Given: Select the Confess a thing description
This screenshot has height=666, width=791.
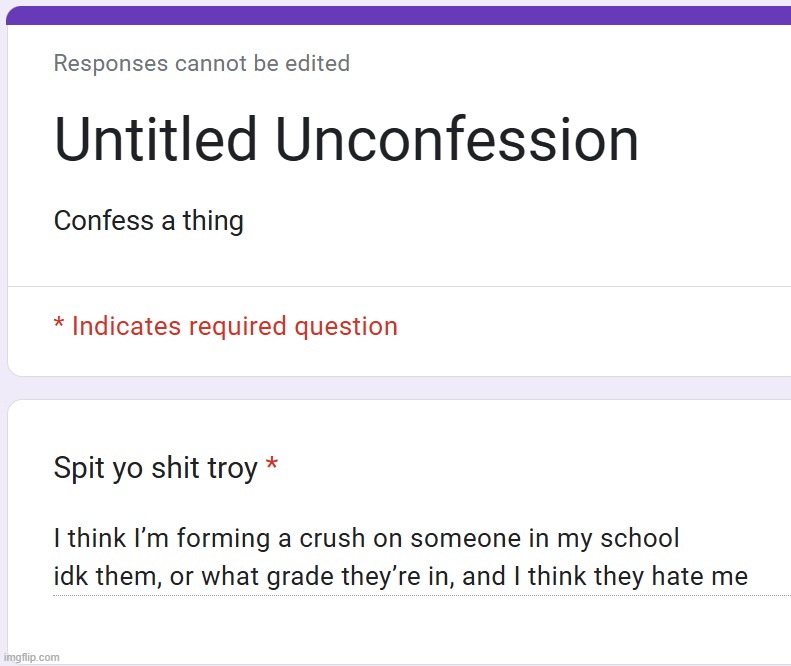Looking at the screenshot, I should pos(149,221).
